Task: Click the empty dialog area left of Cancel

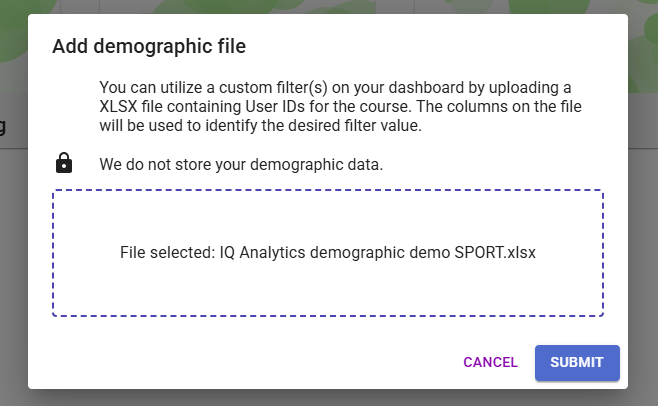Action: (x=250, y=362)
